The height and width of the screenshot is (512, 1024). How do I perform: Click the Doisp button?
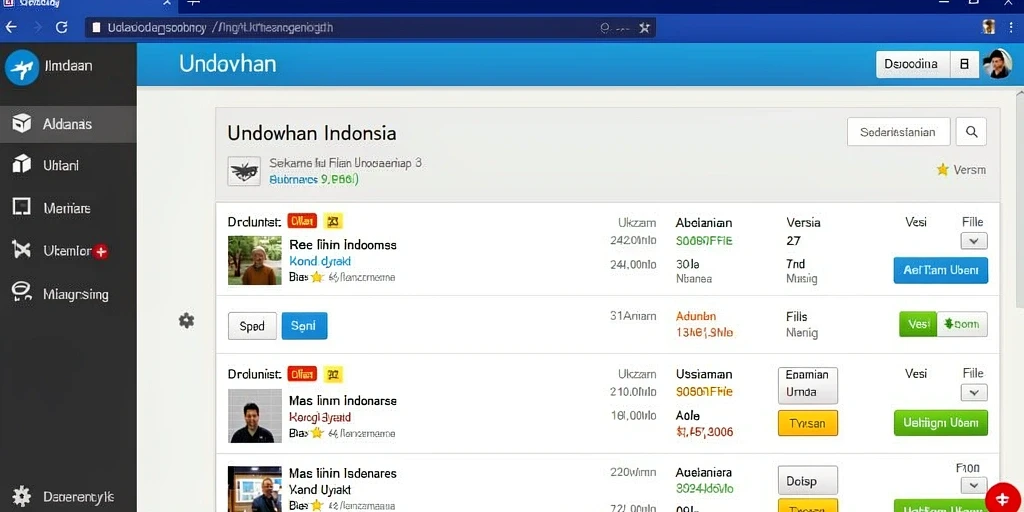click(807, 481)
